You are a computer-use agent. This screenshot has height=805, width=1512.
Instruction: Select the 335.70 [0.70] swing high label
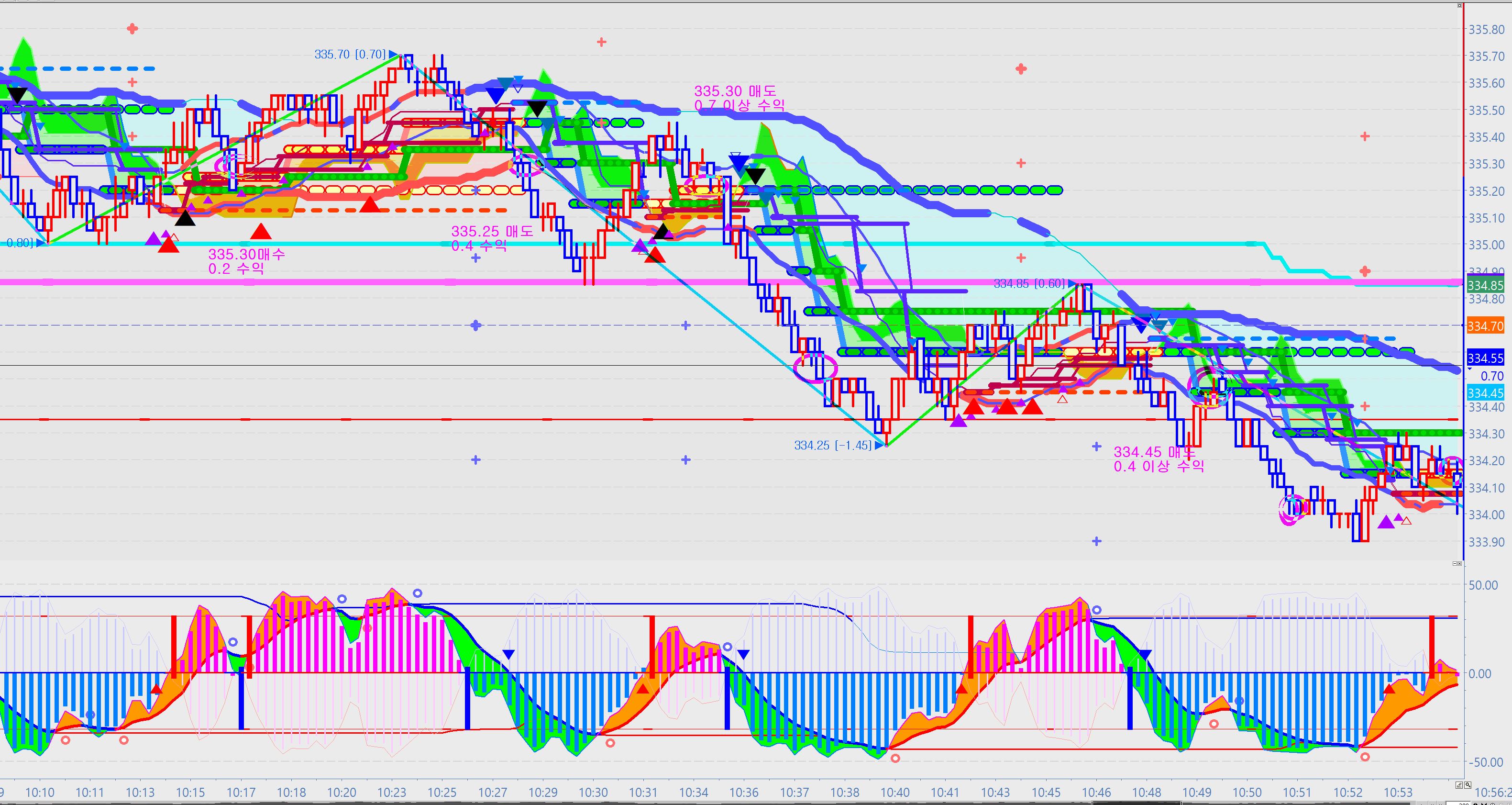coord(351,55)
